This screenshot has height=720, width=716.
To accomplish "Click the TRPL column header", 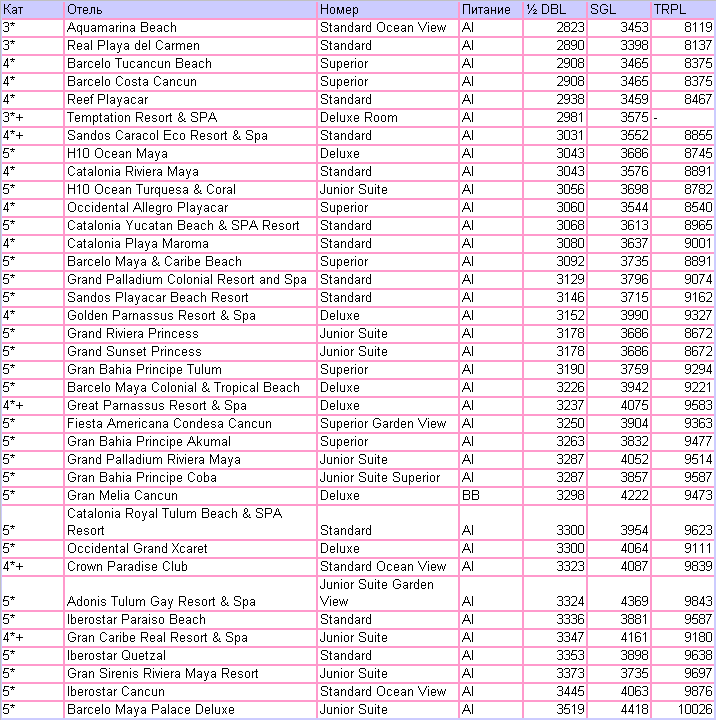I will tap(669, 9).
